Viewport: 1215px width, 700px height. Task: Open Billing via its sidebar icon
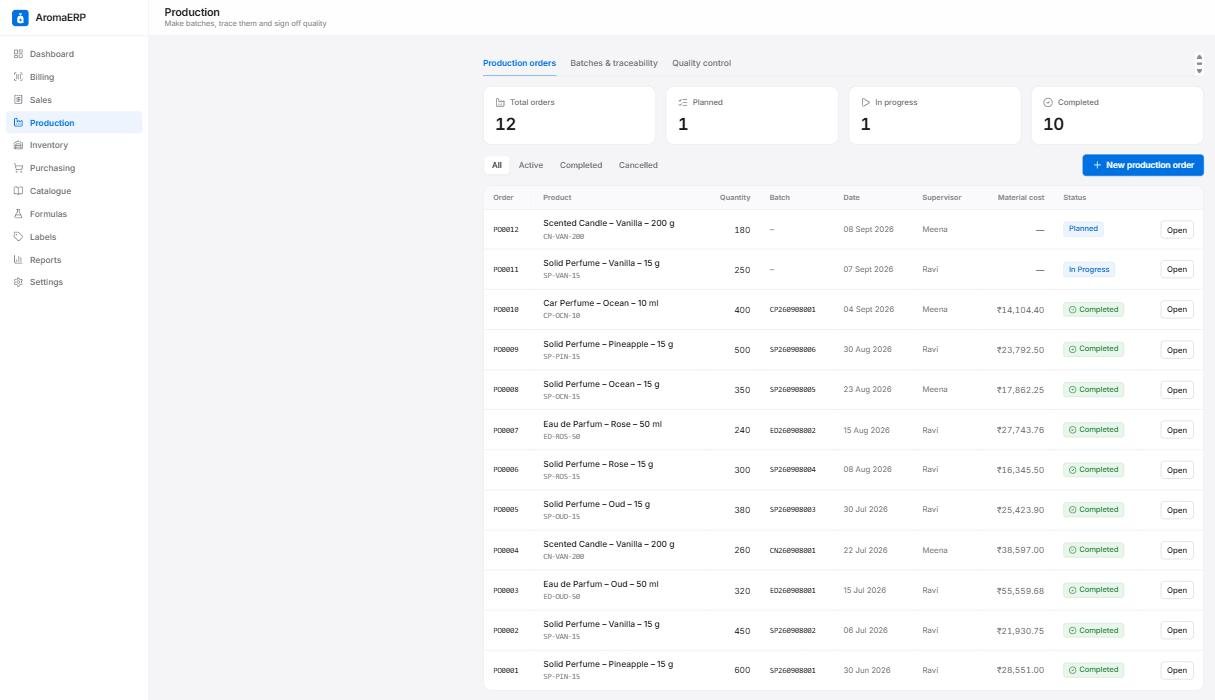[18, 77]
